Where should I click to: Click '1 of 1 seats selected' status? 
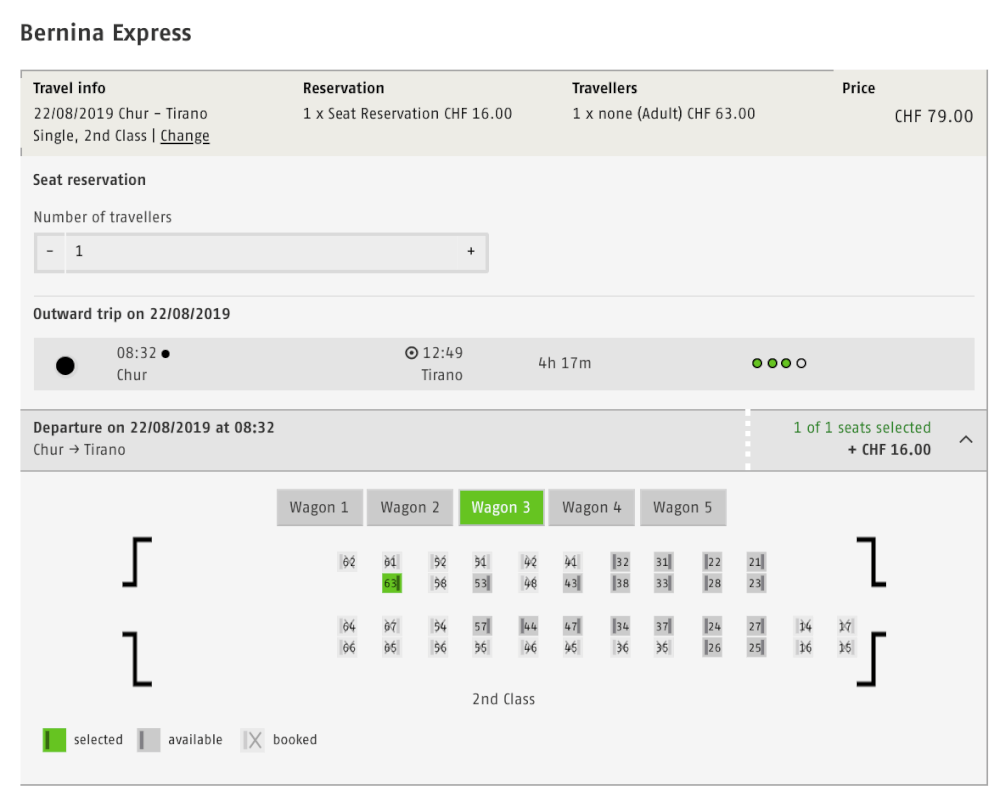862,427
